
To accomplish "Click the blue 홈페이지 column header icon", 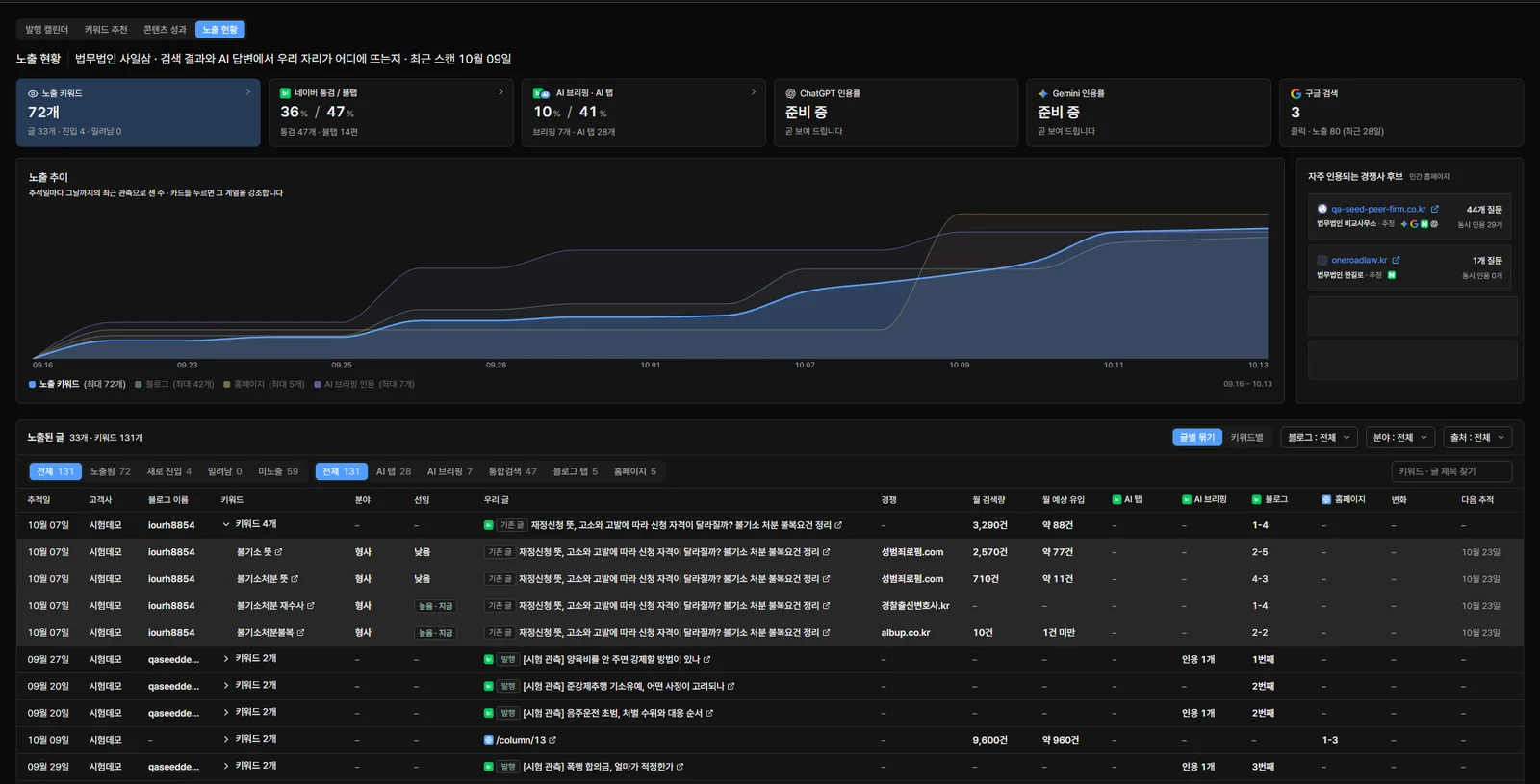I will (1326, 499).
